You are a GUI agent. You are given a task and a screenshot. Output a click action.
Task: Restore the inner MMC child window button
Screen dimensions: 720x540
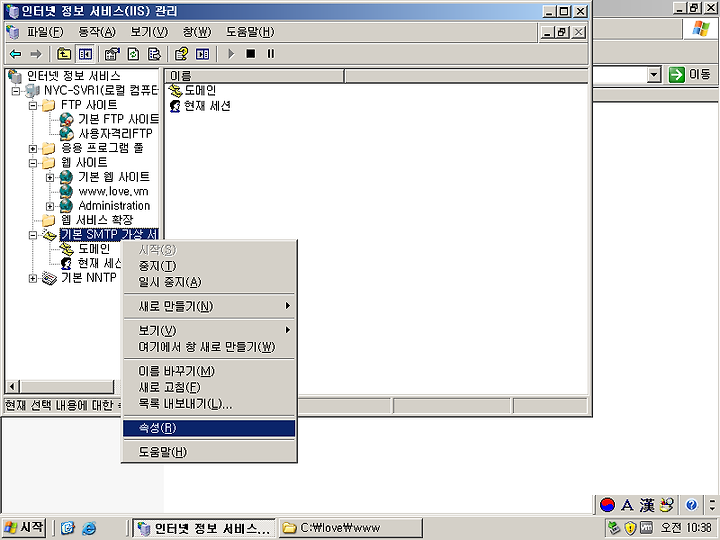click(562, 32)
